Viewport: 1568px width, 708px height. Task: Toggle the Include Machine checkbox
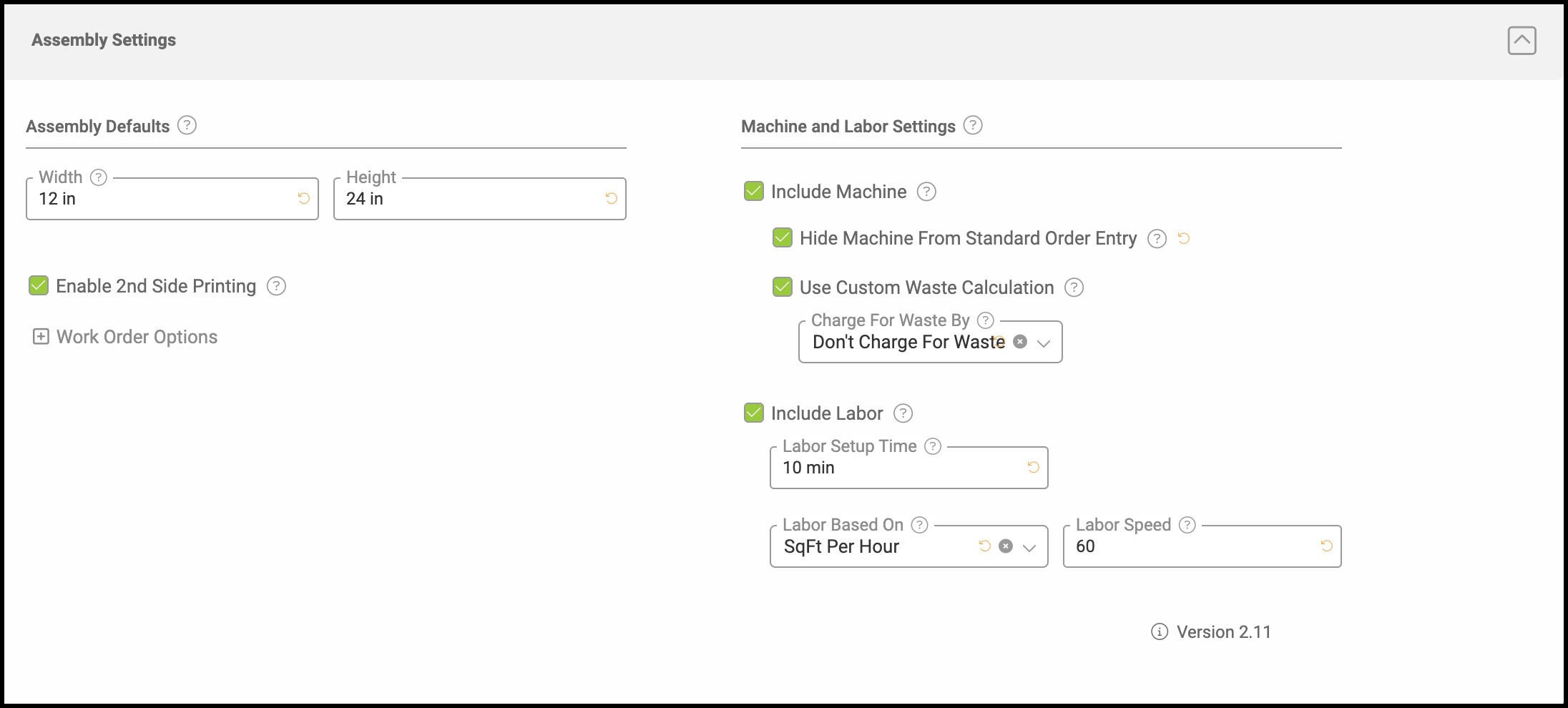754,192
